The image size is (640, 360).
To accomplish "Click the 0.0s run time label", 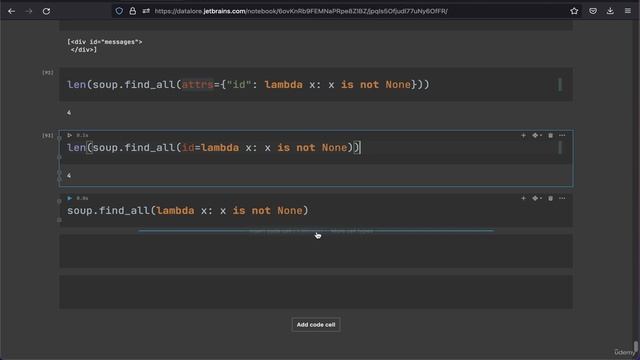I will pyautogui.click(x=82, y=198).
